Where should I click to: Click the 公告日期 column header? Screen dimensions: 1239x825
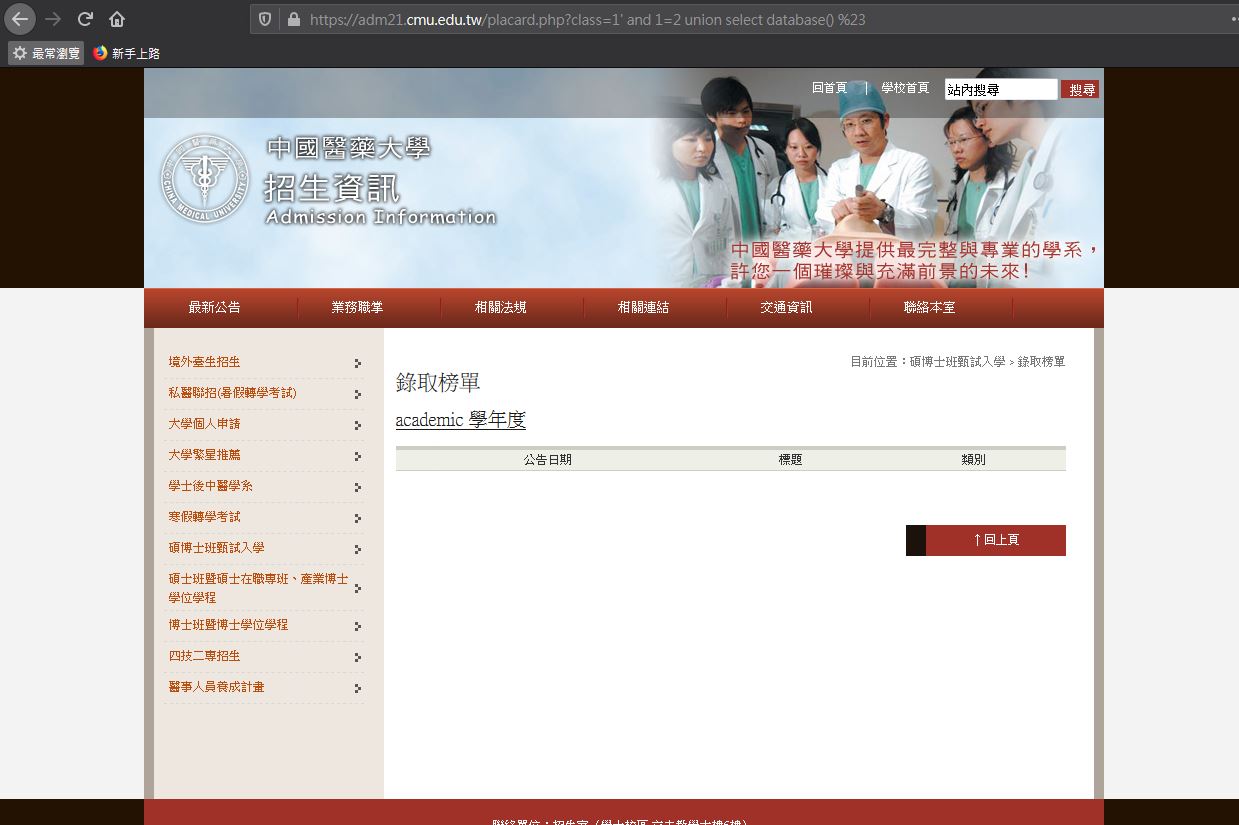click(548, 460)
